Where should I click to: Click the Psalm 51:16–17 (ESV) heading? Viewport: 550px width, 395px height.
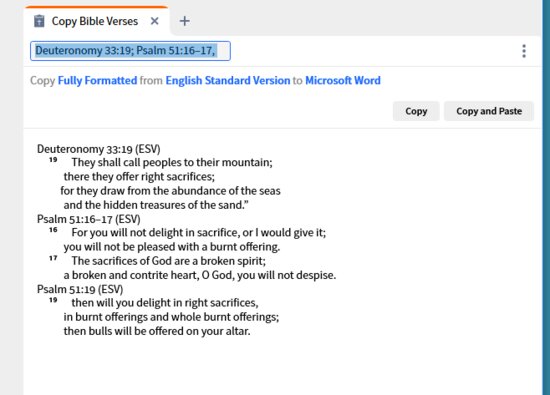(x=89, y=219)
